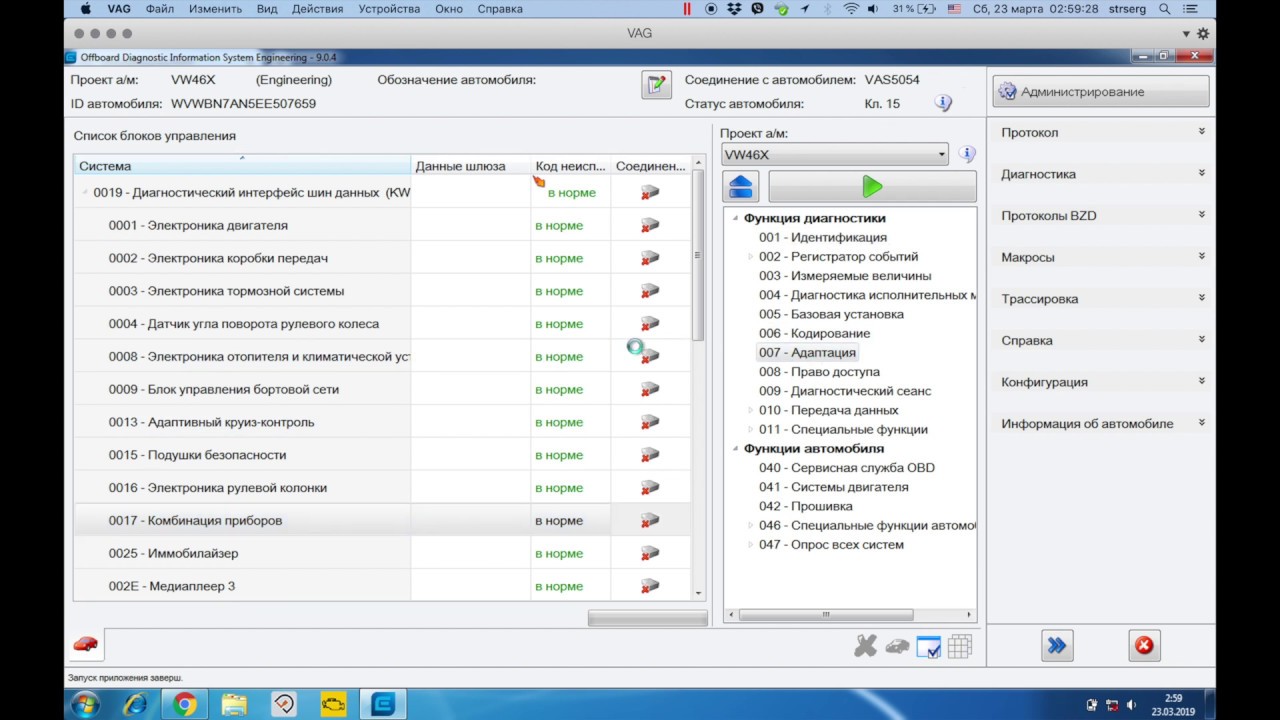Screen dimensions: 1280x720
Task: Open the red car tab icon
Action: (86, 645)
